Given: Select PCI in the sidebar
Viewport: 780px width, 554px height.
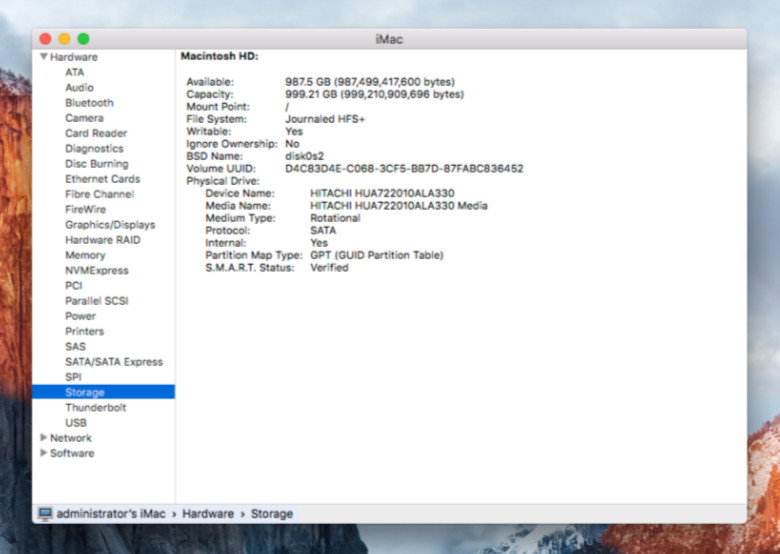Looking at the screenshot, I should pos(74,286).
